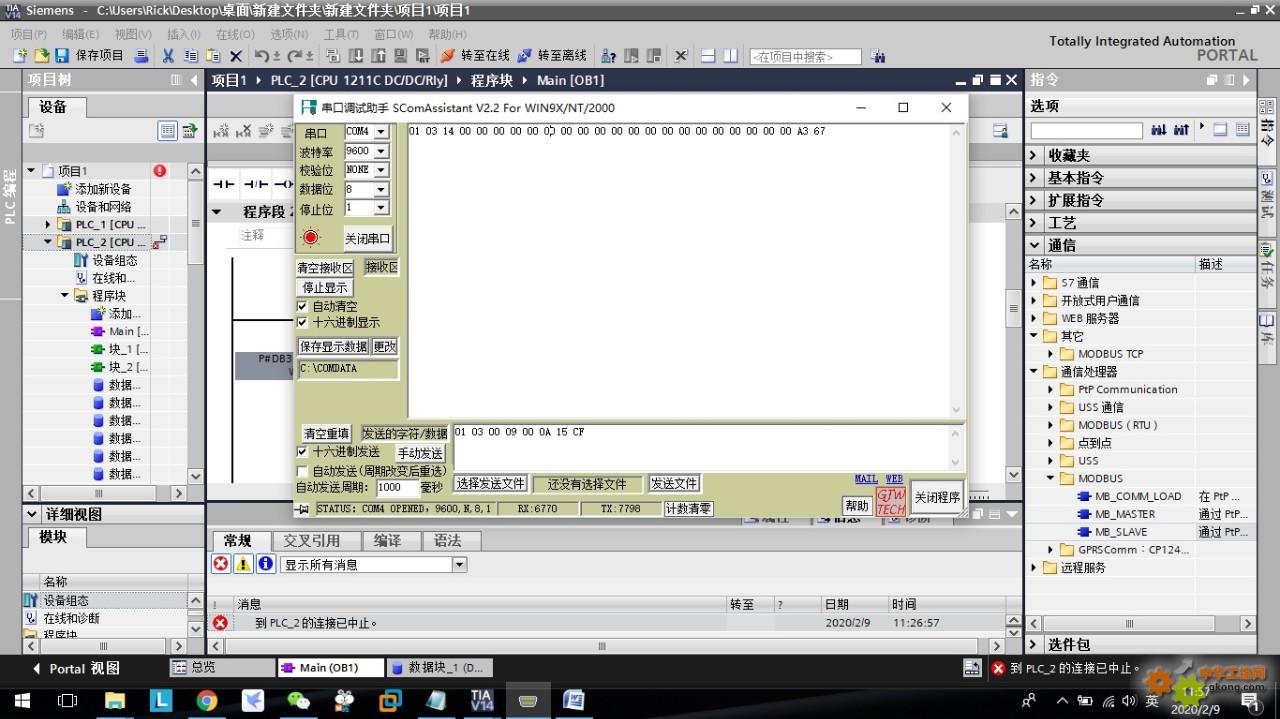Viewport: 1280px width, 719px height.
Task: Click the search down icon in options panel
Action: [1158, 130]
